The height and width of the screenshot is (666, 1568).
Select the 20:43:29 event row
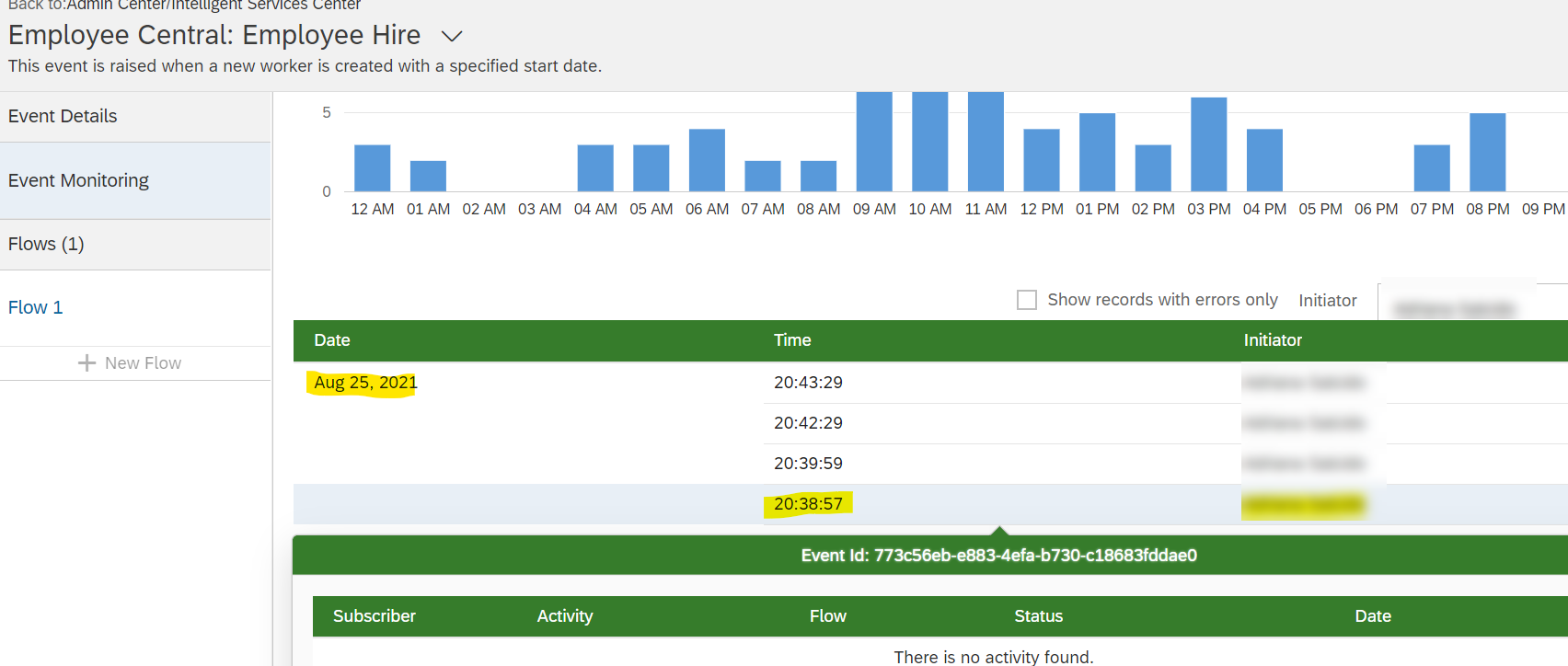pyautogui.click(x=930, y=383)
